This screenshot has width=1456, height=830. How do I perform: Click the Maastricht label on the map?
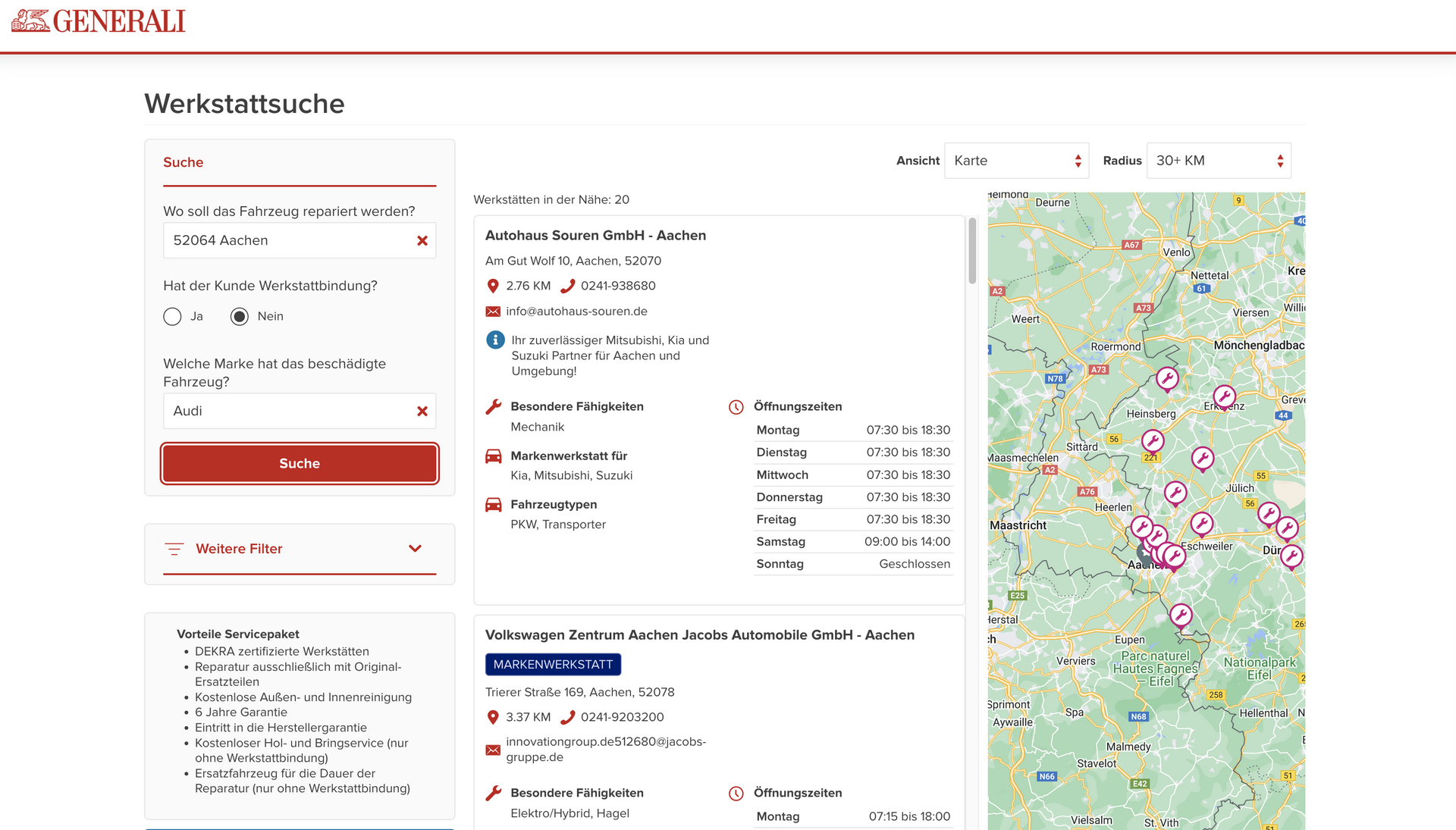point(1018,525)
